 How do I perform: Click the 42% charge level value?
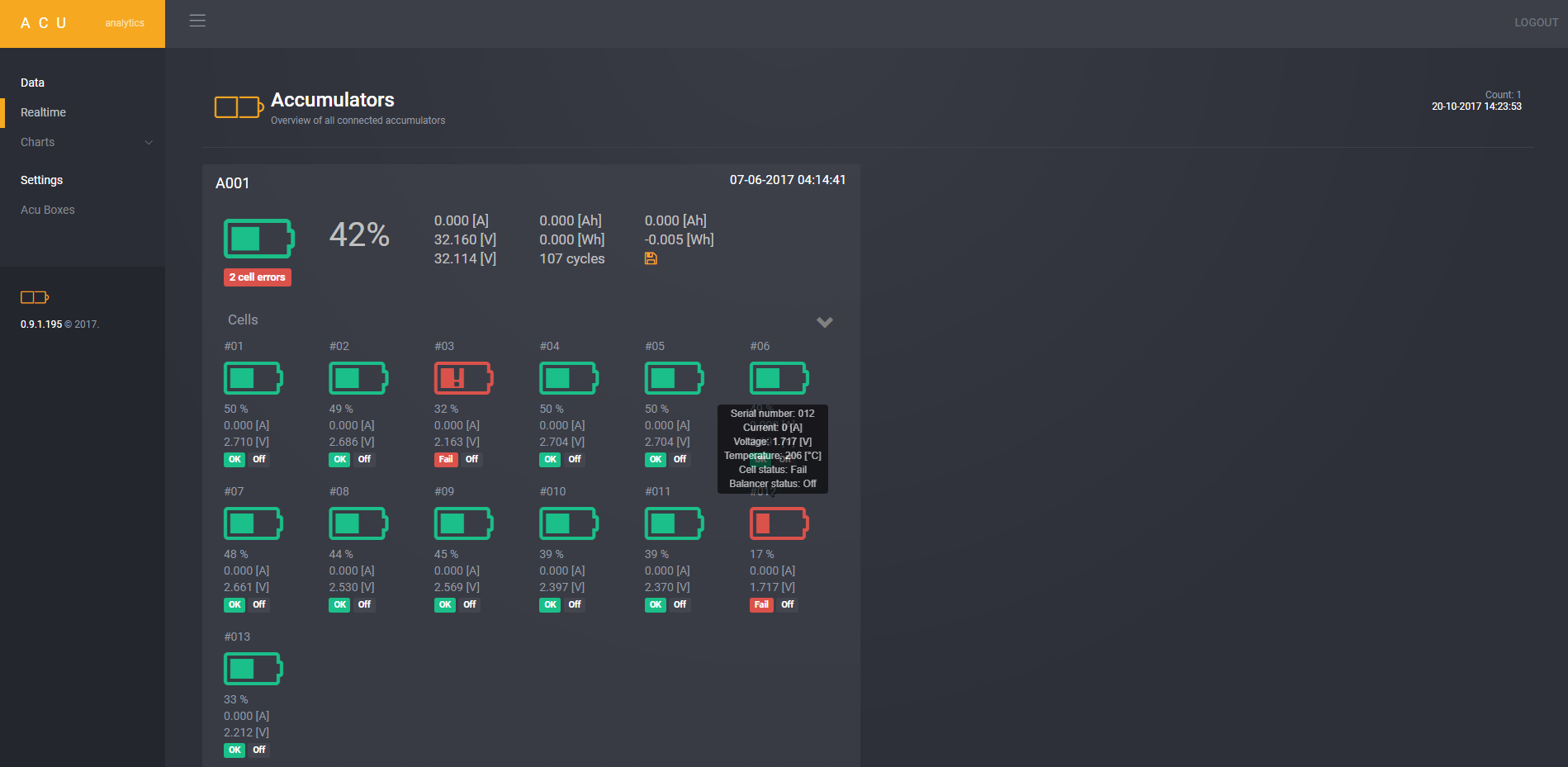[359, 234]
